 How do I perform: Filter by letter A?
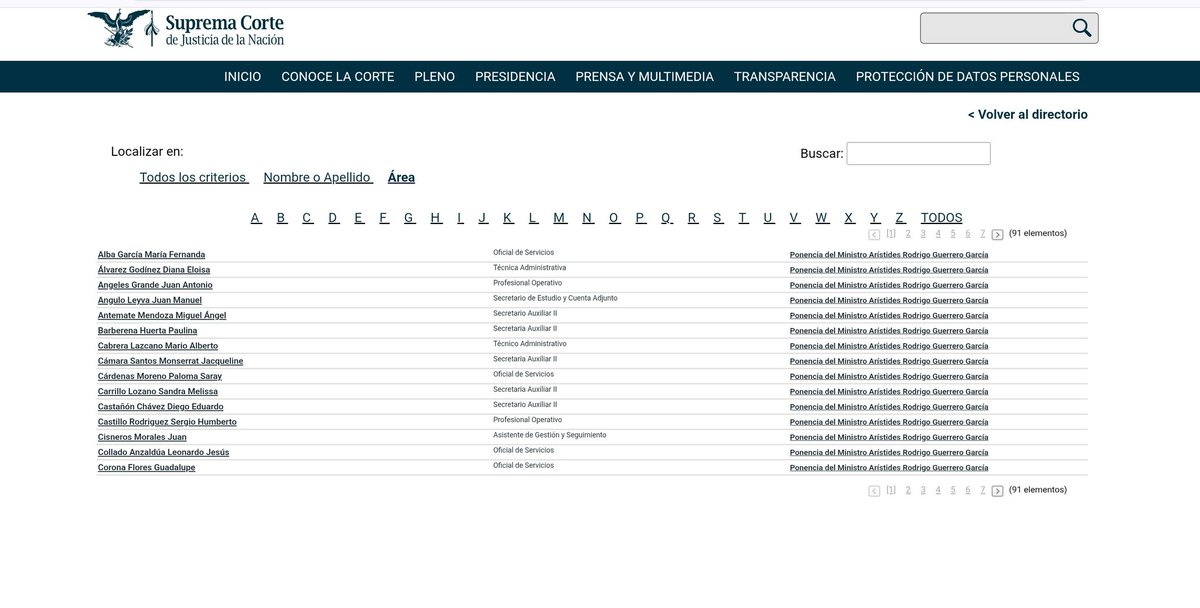(x=256, y=218)
